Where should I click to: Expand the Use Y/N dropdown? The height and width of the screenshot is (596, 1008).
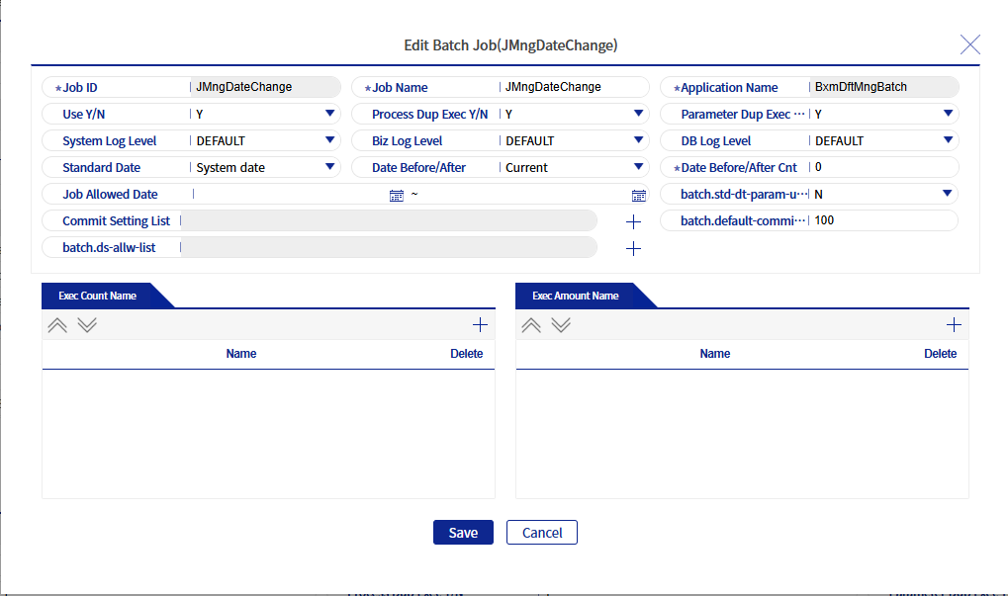[x=330, y=114]
